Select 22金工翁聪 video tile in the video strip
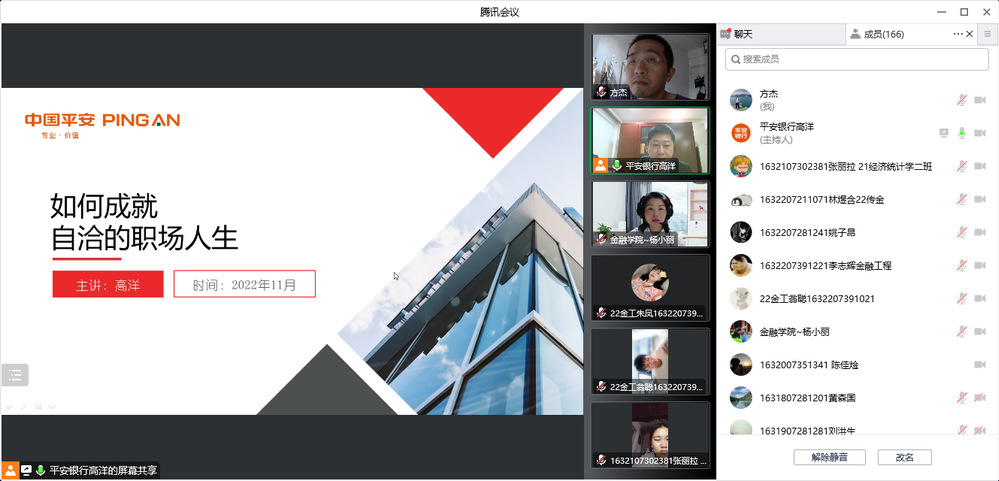This screenshot has height=481, width=999. coord(650,361)
